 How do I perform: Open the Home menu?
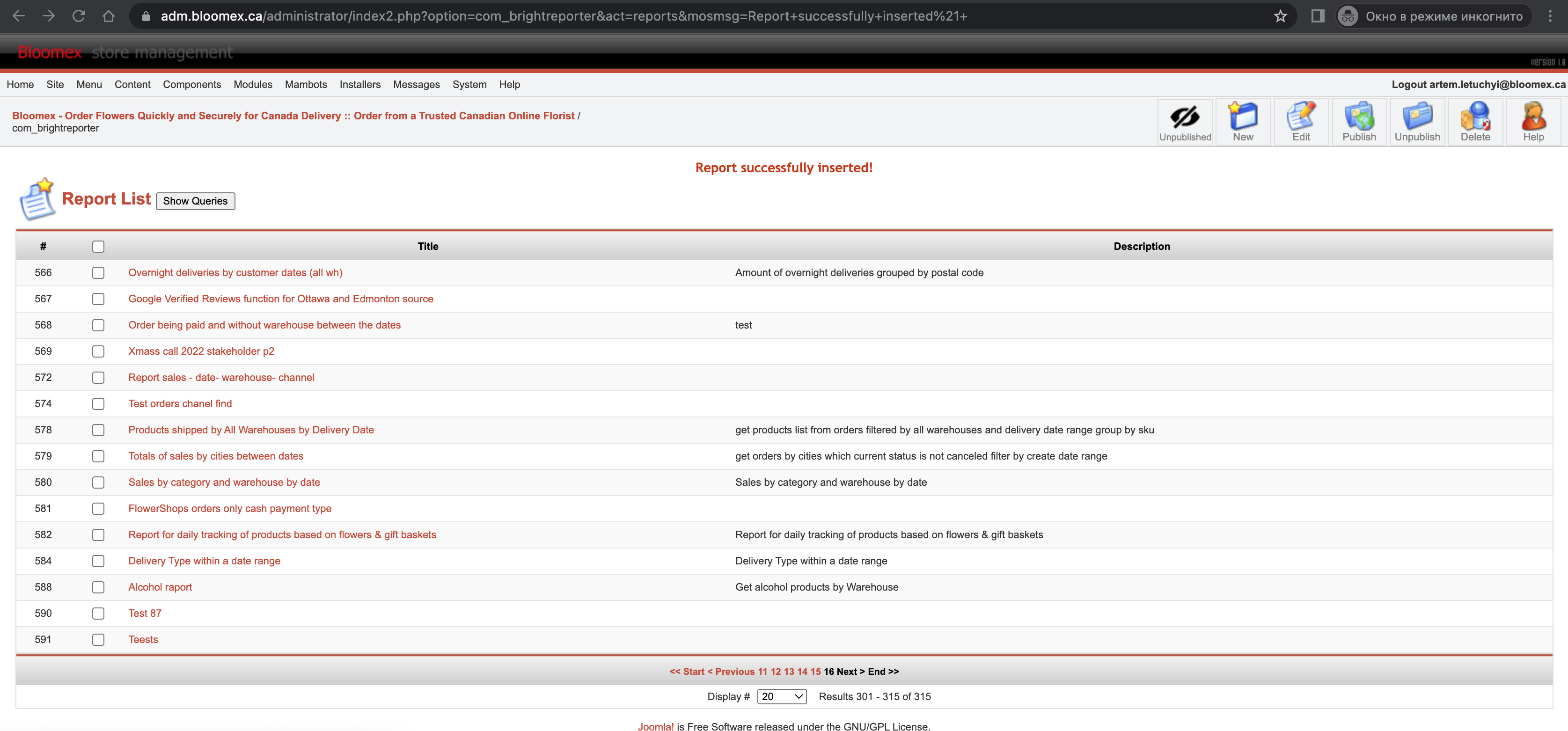pos(20,85)
